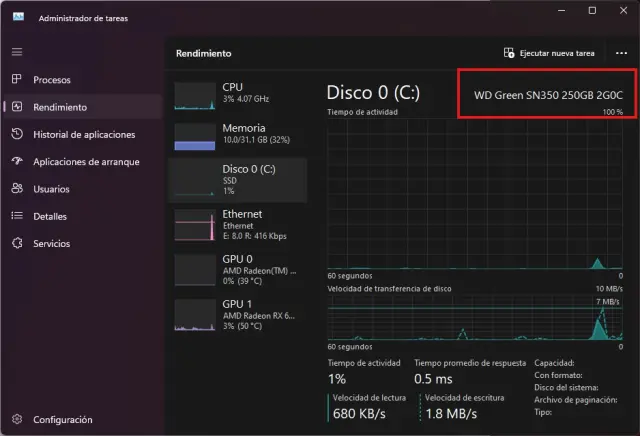Select the CPU performance graph item
Screen dimensions: 640x436
[243, 94]
